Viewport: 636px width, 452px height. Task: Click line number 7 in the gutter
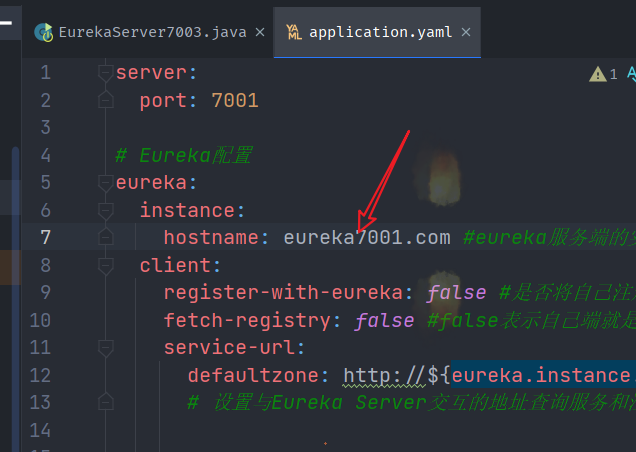click(x=45, y=238)
